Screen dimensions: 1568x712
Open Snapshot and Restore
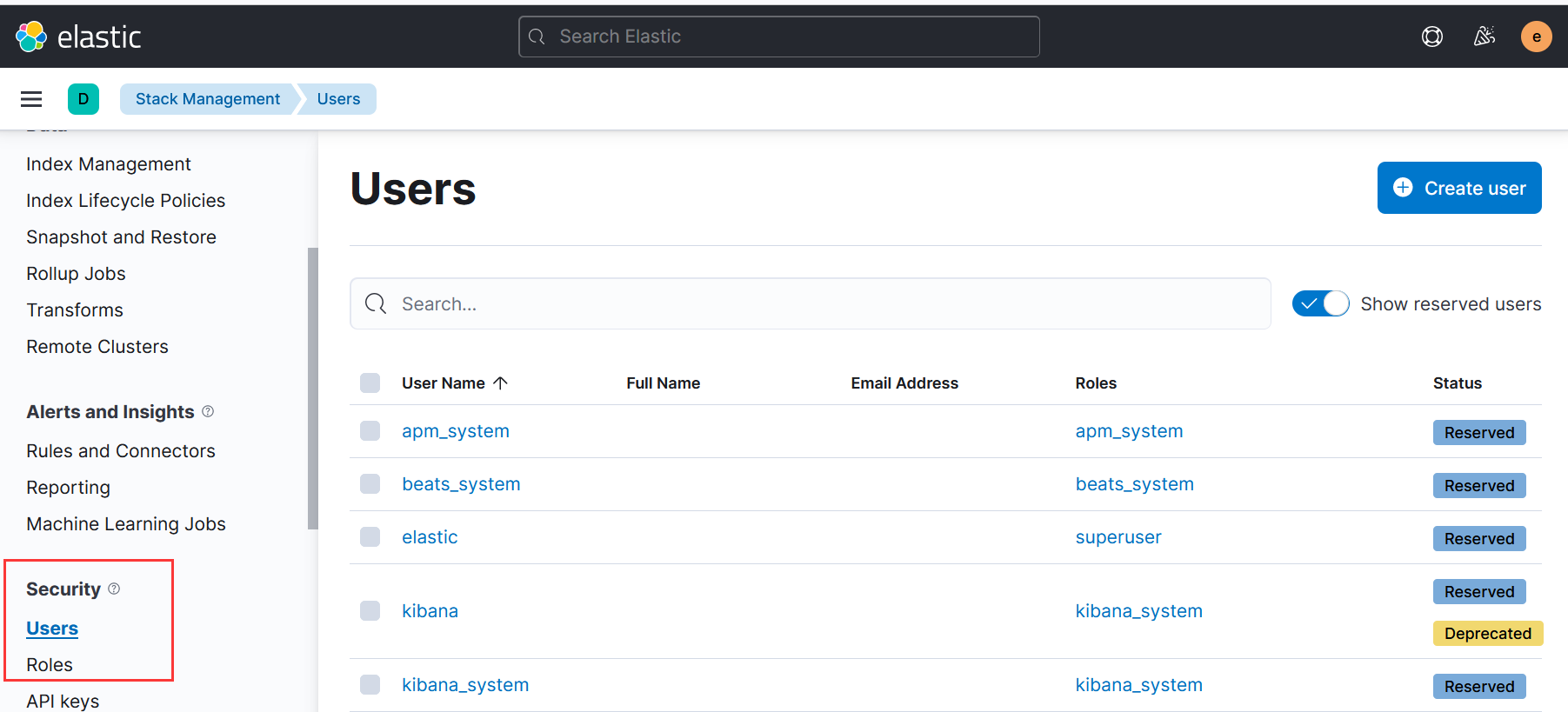[122, 237]
